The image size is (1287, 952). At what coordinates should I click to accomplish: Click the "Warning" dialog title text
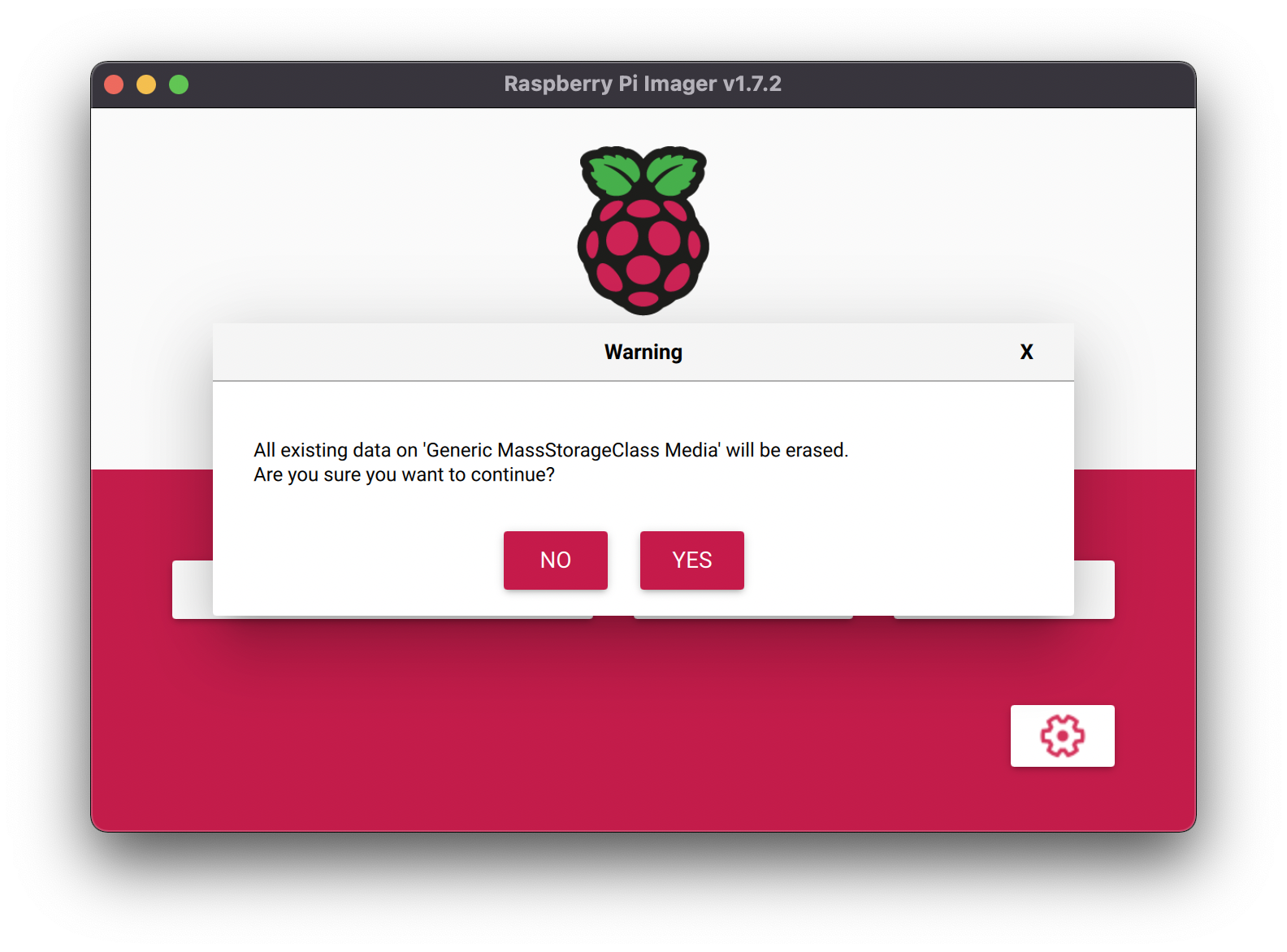point(643,352)
